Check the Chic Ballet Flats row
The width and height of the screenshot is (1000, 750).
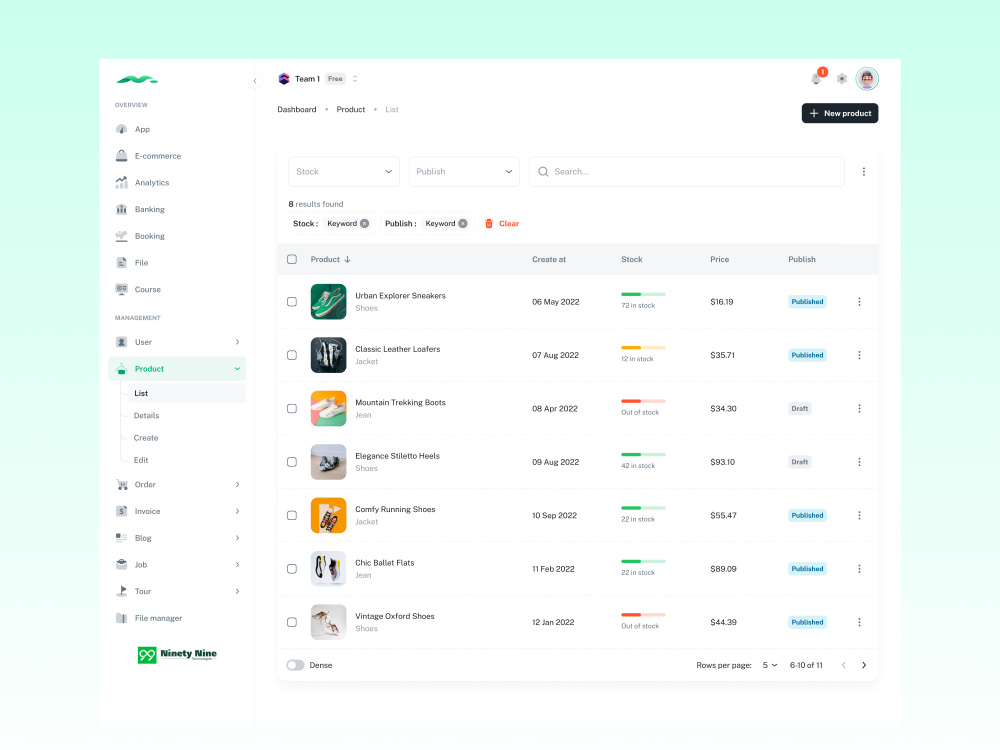coord(292,569)
